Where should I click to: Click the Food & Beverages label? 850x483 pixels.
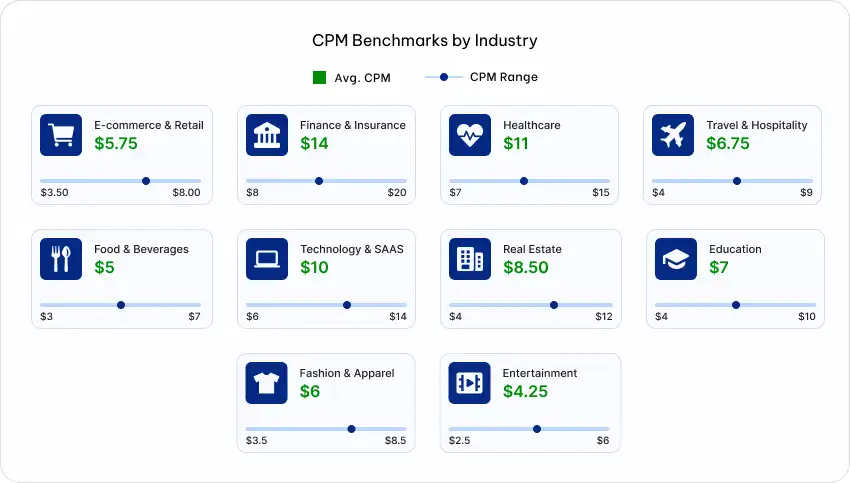click(x=141, y=249)
